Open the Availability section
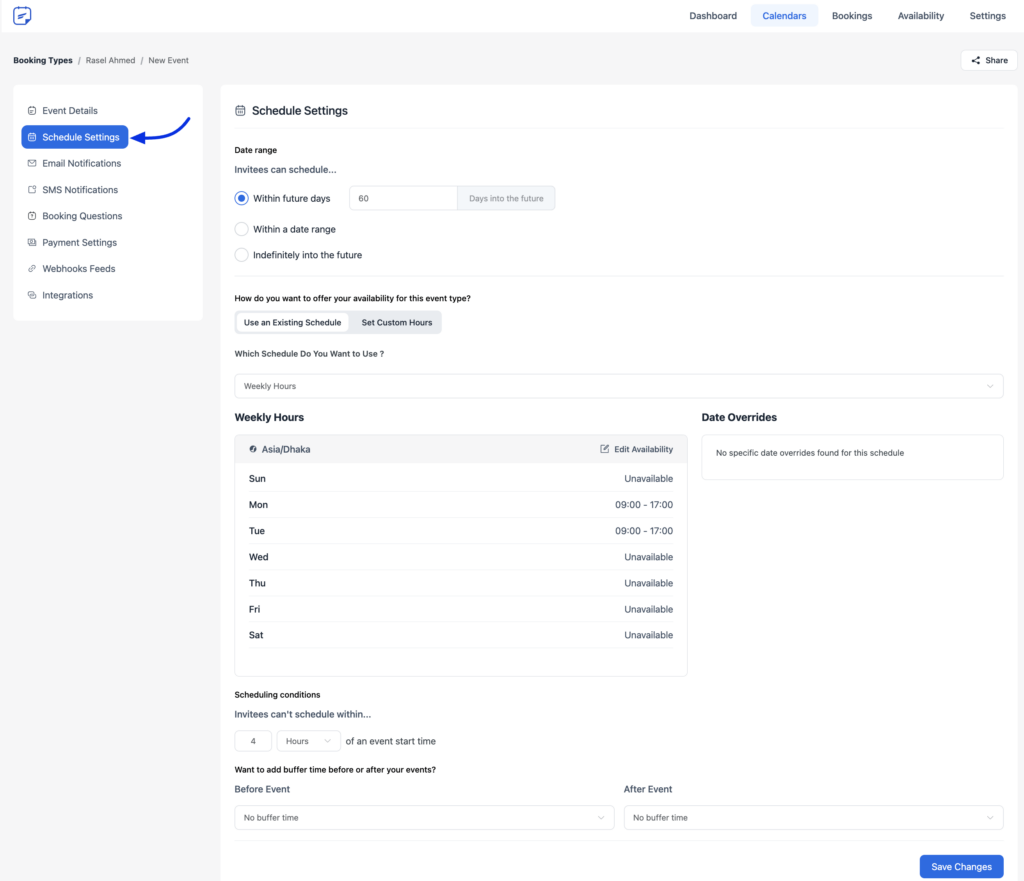 click(x=920, y=16)
